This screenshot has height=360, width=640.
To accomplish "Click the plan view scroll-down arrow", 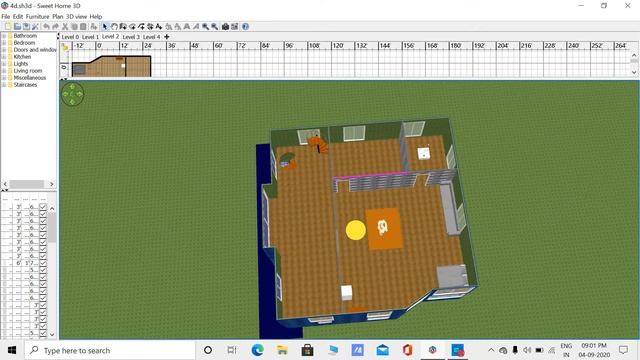I will coord(634,72).
